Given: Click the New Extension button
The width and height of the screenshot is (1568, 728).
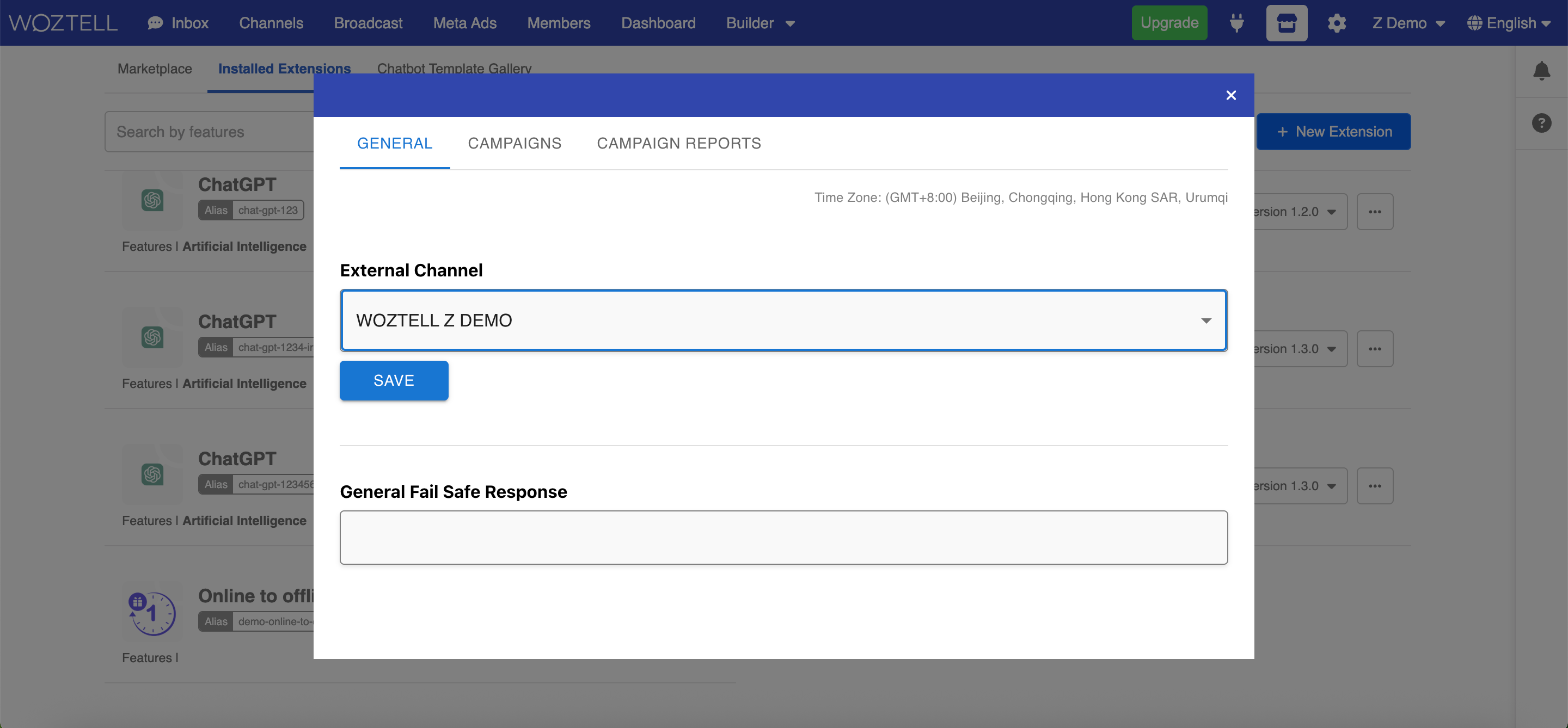Looking at the screenshot, I should 1334,131.
